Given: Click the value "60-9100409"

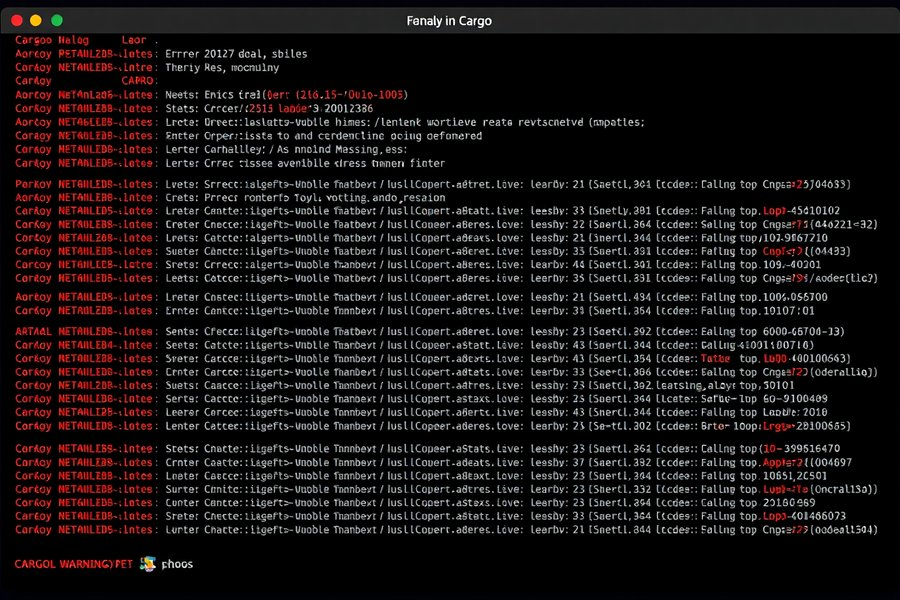Looking at the screenshot, I should (795, 398).
